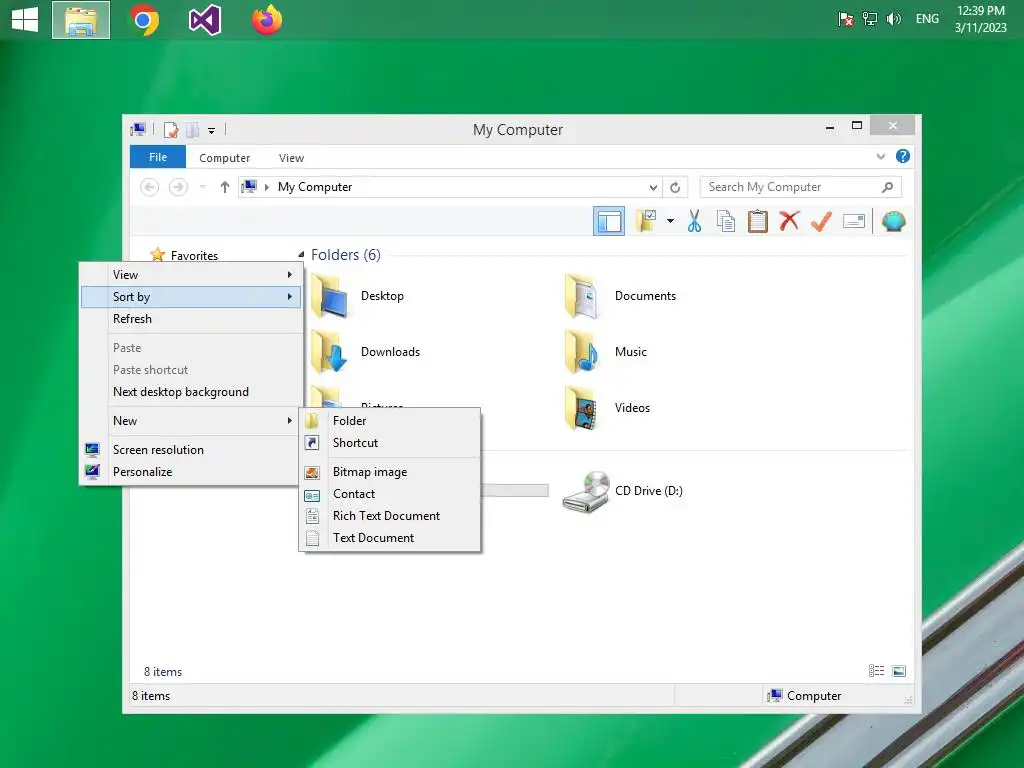This screenshot has width=1024, height=768.
Task: Click the network tray icon
Action: (x=869, y=19)
